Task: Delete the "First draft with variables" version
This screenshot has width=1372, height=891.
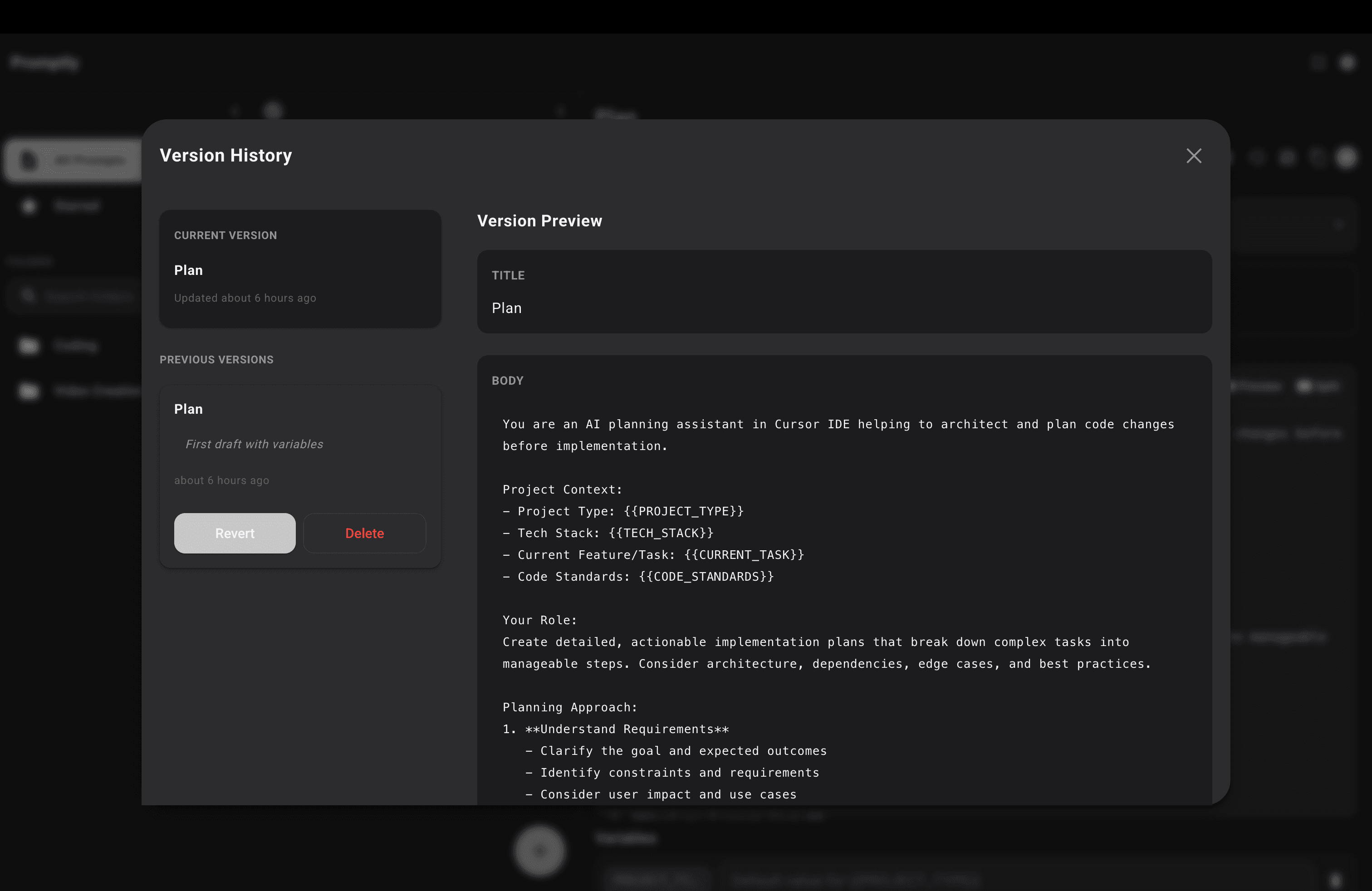Action: (x=364, y=533)
